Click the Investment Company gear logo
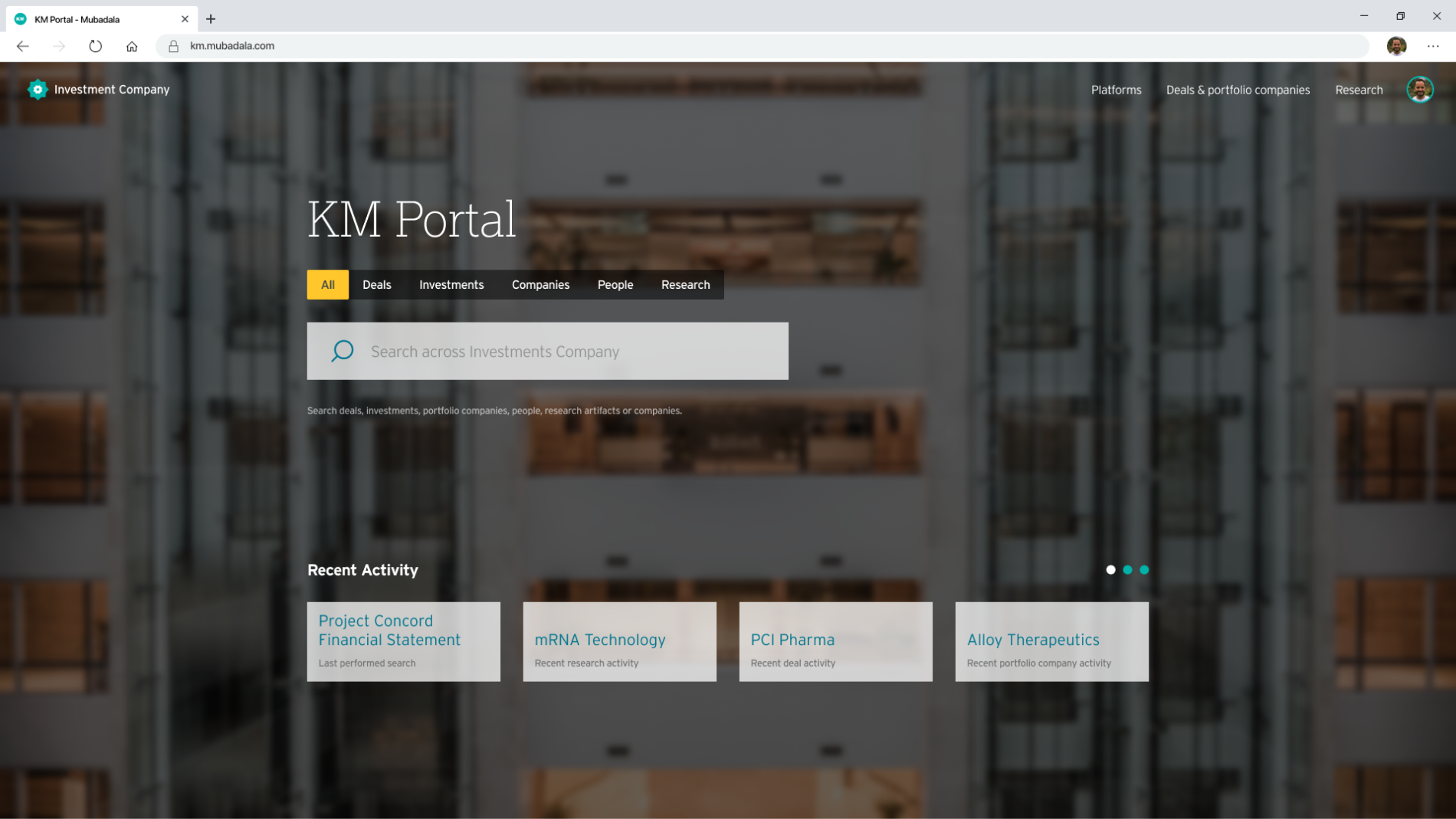This screenshot has height=819, width=1456. tap(37, 90)
